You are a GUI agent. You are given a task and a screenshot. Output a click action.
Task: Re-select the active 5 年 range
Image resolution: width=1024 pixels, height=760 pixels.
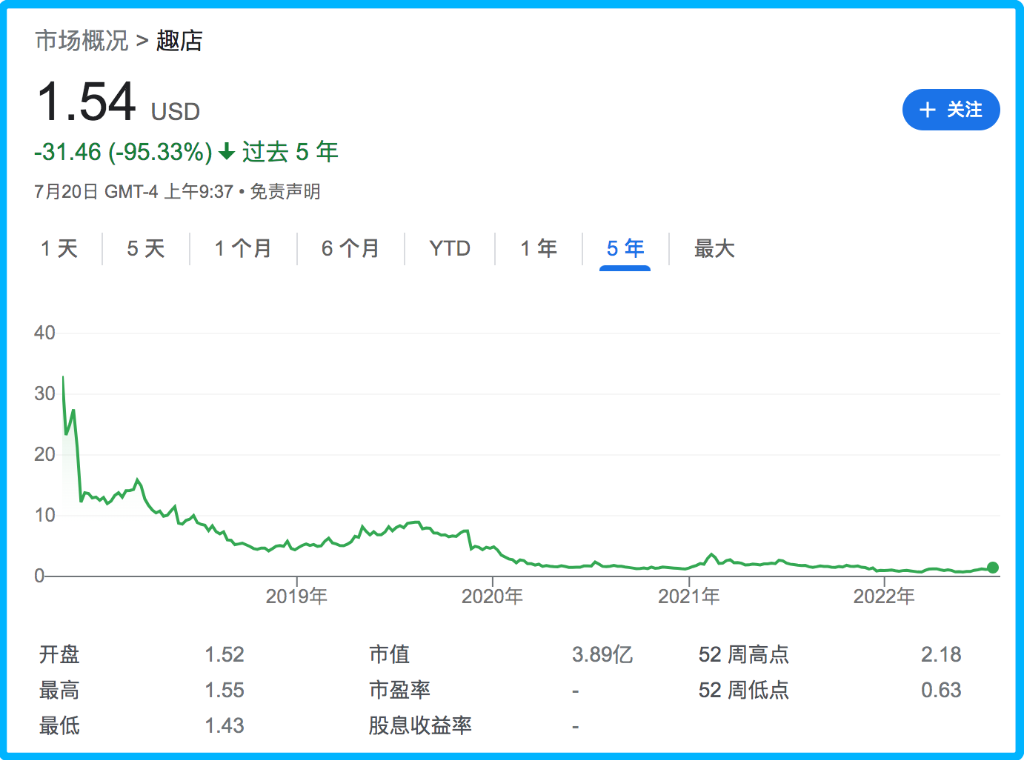point(624,249)
